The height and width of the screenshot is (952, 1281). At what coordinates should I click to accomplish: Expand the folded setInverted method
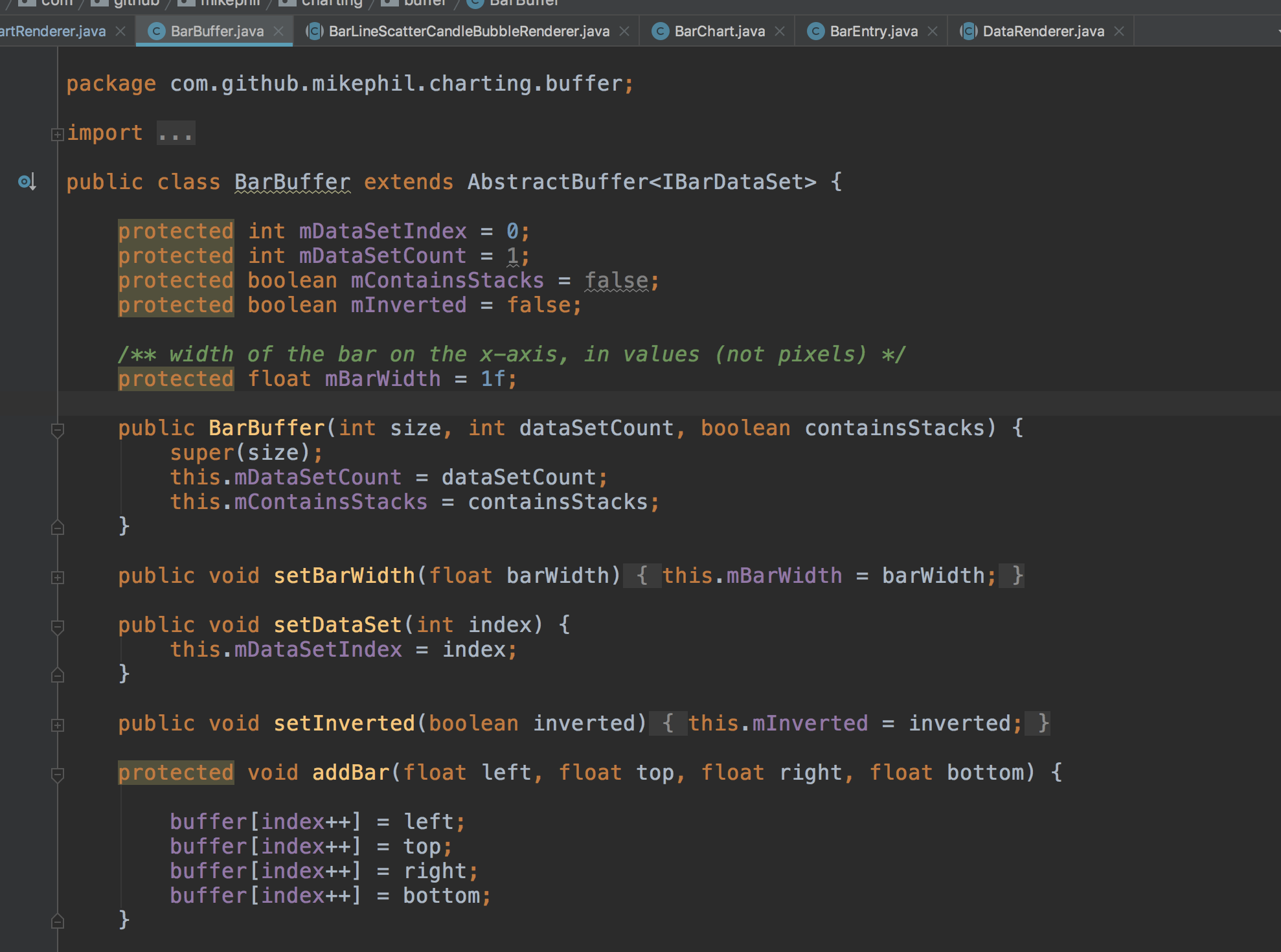[57, 725]
